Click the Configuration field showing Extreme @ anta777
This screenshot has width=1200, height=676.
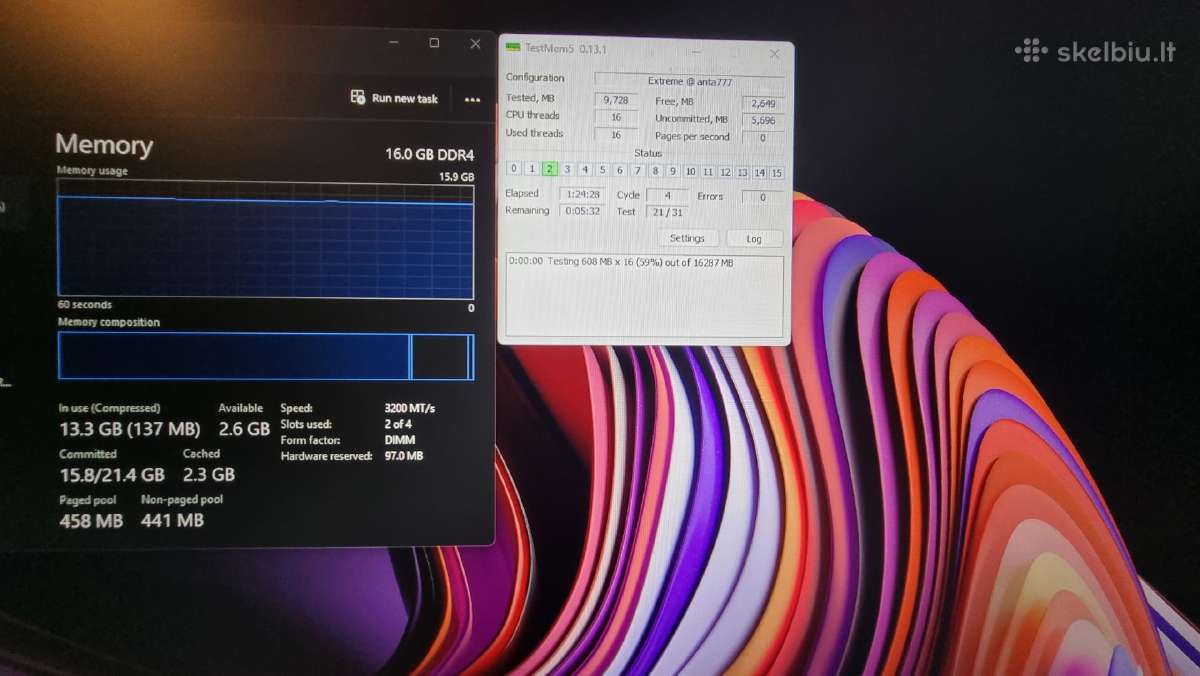click(x=690, y=80)
